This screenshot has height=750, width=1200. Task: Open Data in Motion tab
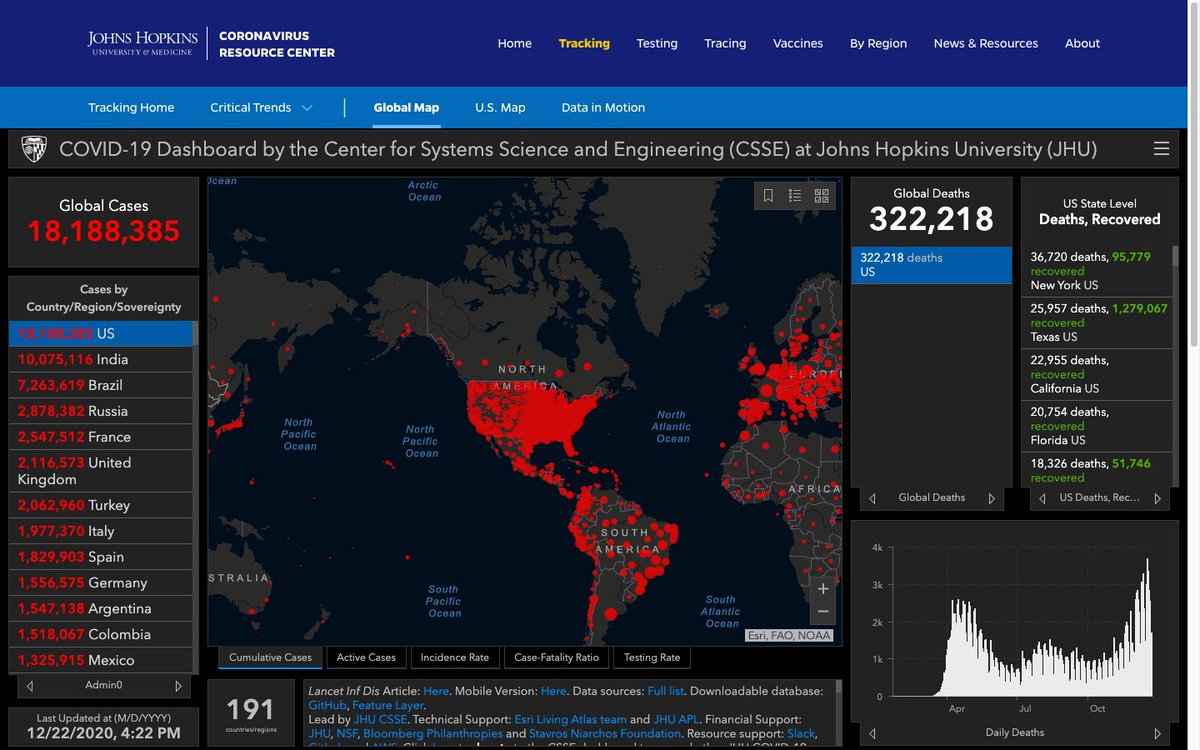pyautogui.click(x=603, y=107)
